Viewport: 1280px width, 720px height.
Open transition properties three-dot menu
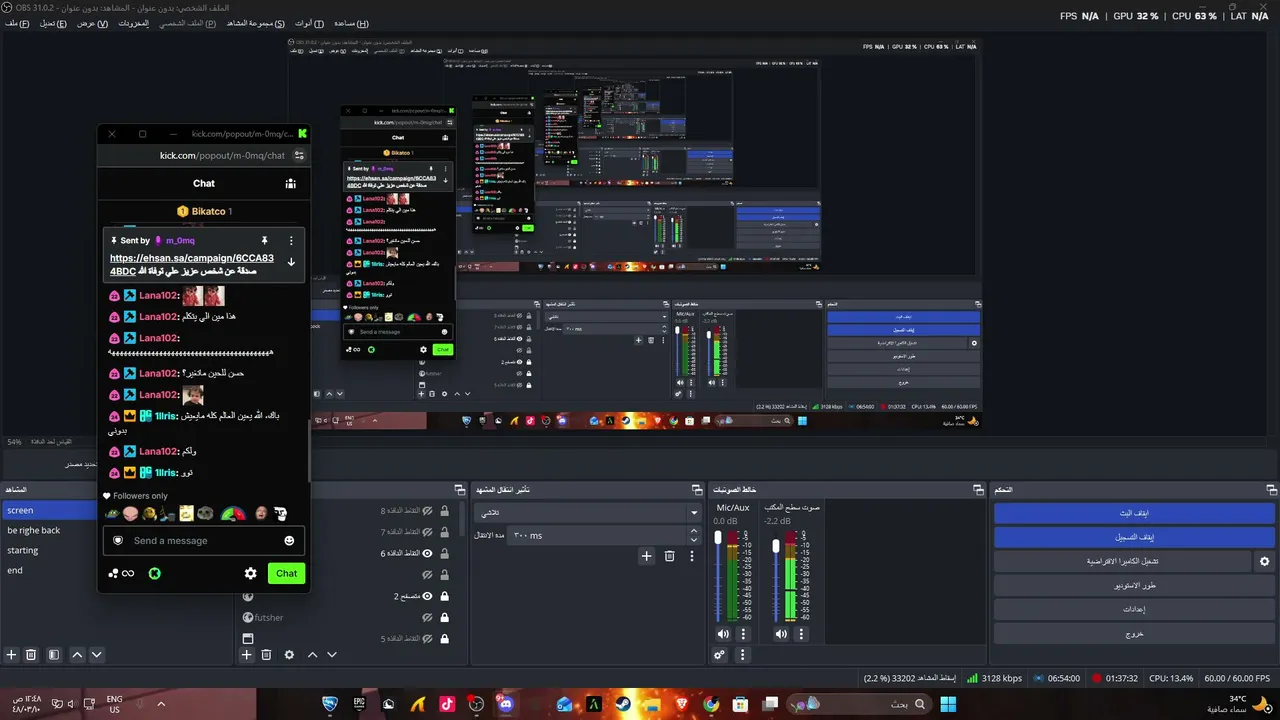pyautogui.click(x=691, y=556)
